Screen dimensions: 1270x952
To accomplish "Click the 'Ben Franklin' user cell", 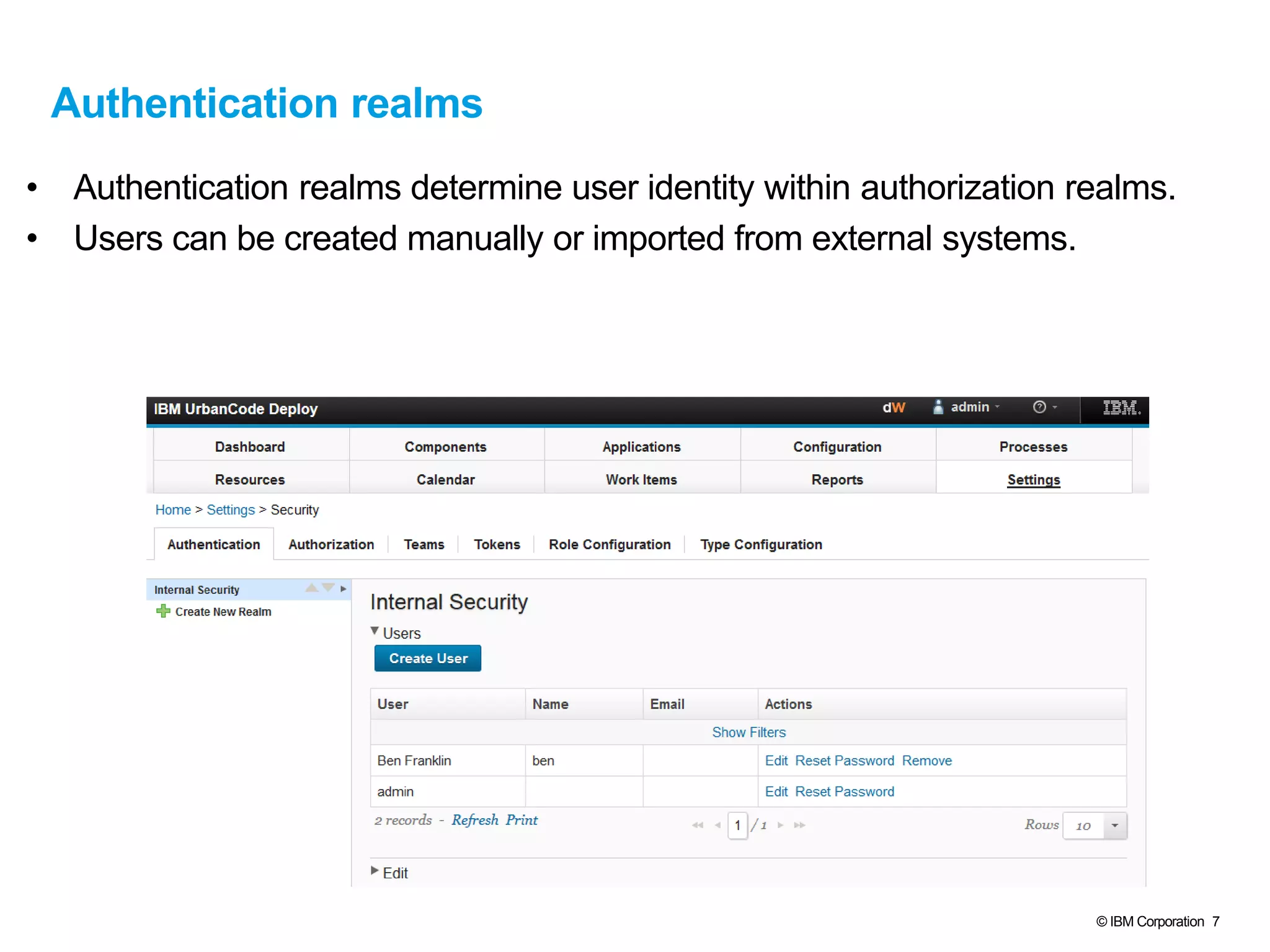I will pyautogui.click(x=448, y=760).
